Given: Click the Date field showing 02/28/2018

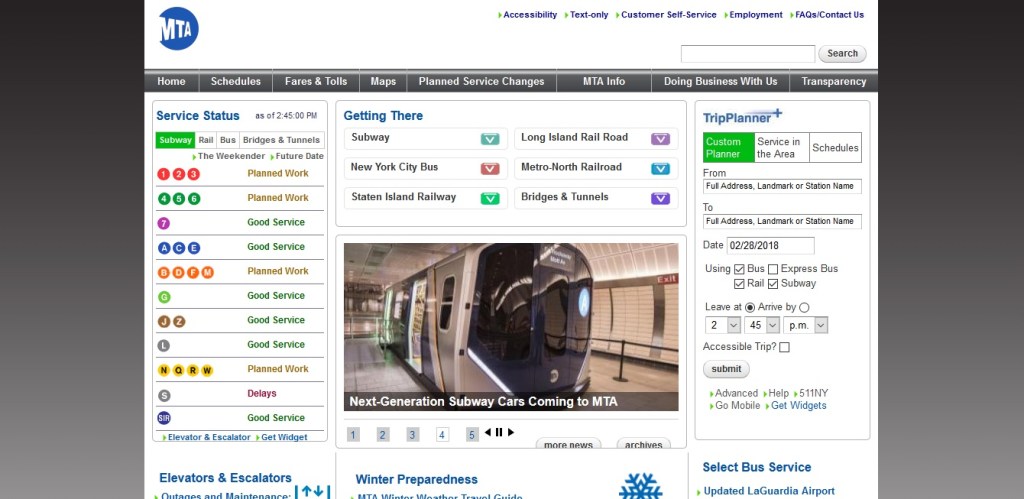Looking at the screenshot, I should [771, 246].
